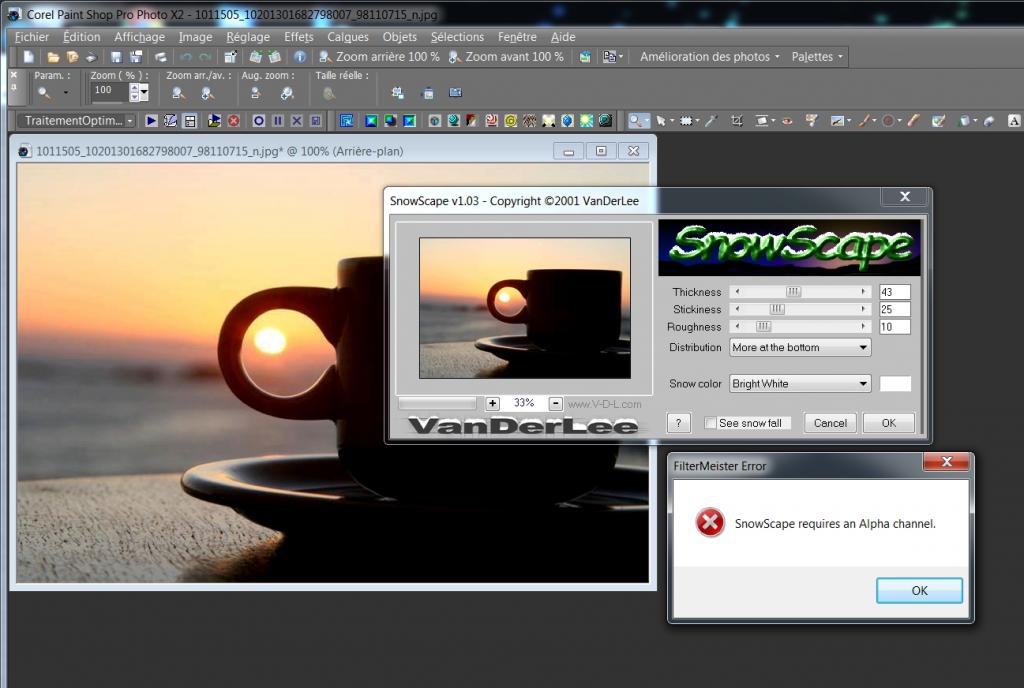
Task: Run the selected script with play icon
Action: [x=152, y=121]
